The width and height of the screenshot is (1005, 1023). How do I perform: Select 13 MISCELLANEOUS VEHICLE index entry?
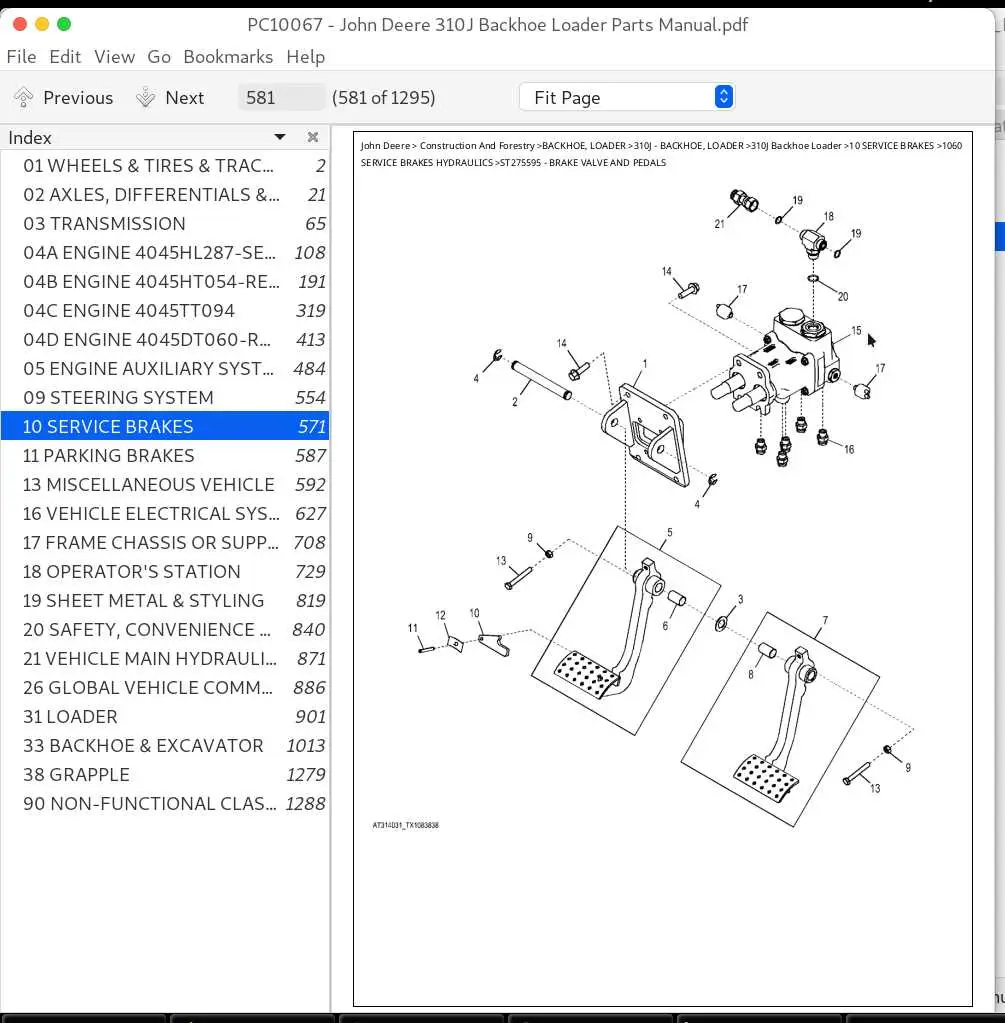pyautogui.click(x=165, y=485)
